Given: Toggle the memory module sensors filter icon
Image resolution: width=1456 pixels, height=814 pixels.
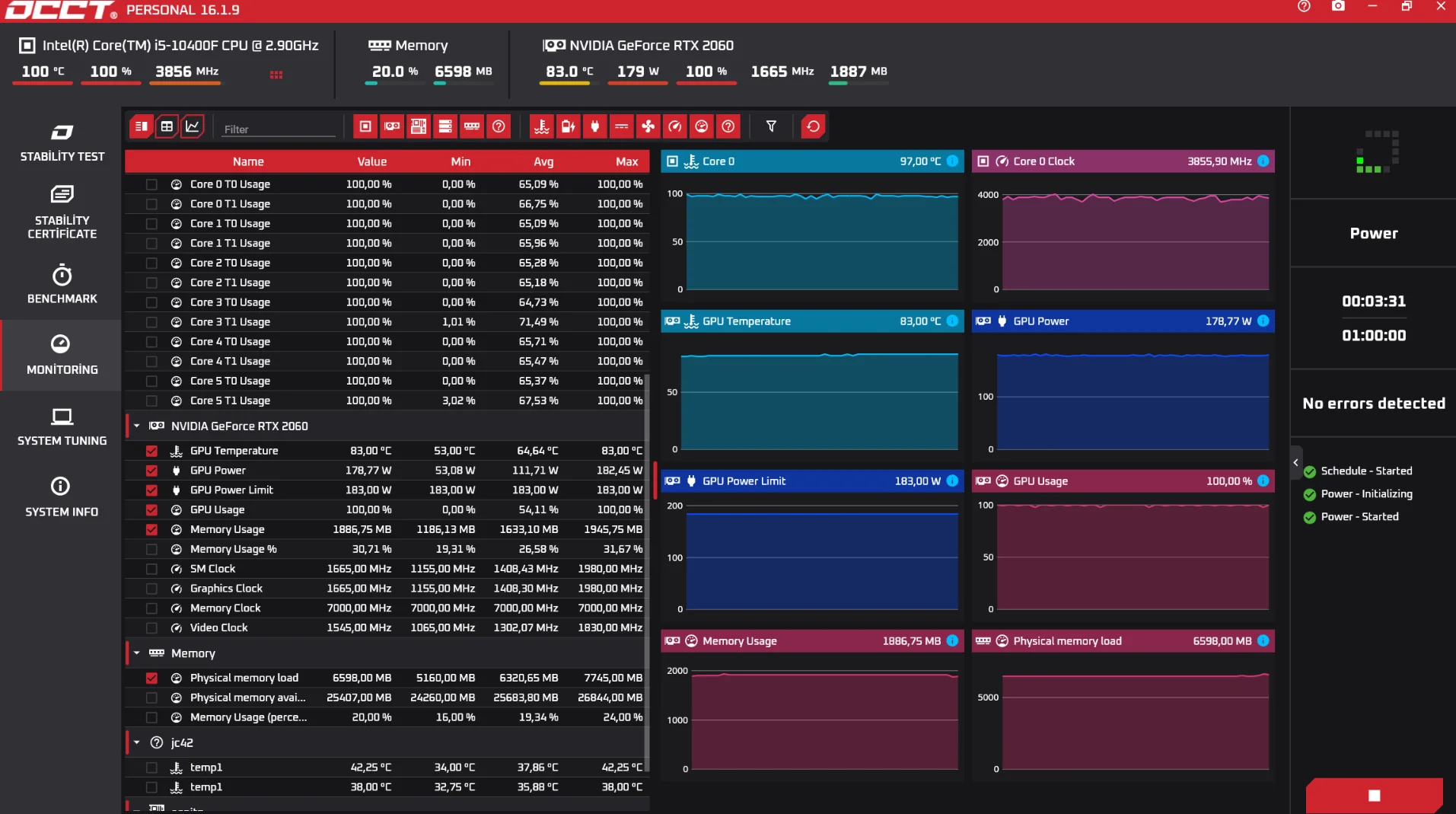Looking at the screenshot, I should coord(472,126).
